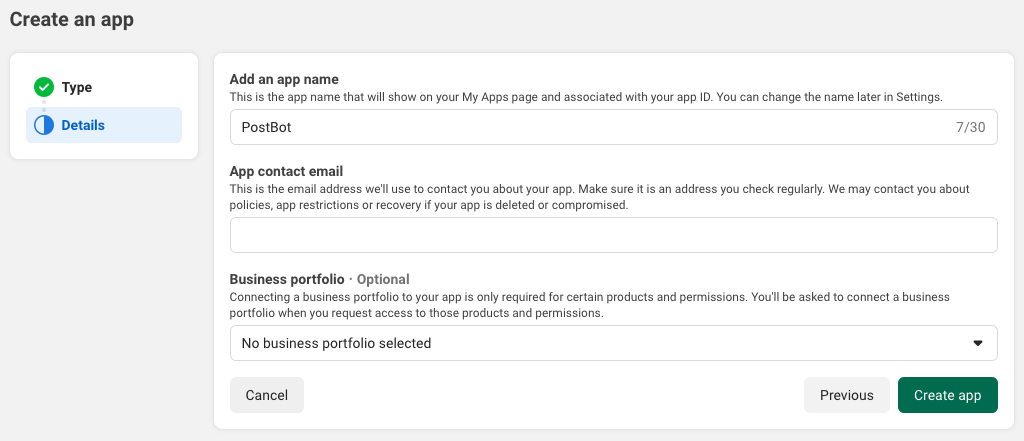Focus the app name field containing PostBot
This screenshot has width=1024, height=441.
[580, 127]
